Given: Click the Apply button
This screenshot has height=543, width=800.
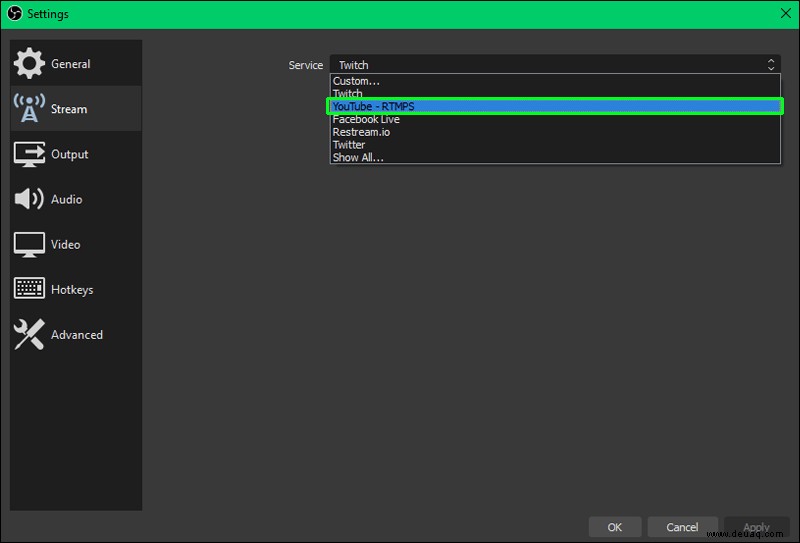Looking at the screenshot, I should click(756, 527).
